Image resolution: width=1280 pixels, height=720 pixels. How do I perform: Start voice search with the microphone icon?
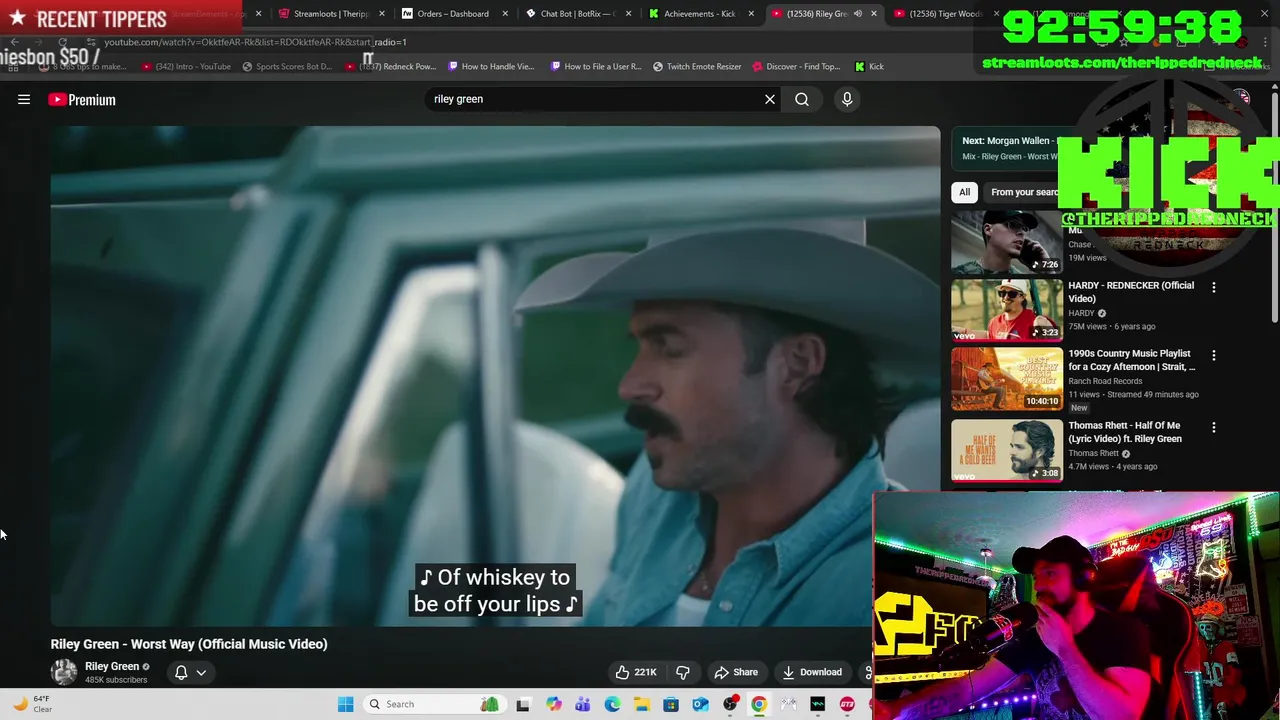click(x=847, y=99)
